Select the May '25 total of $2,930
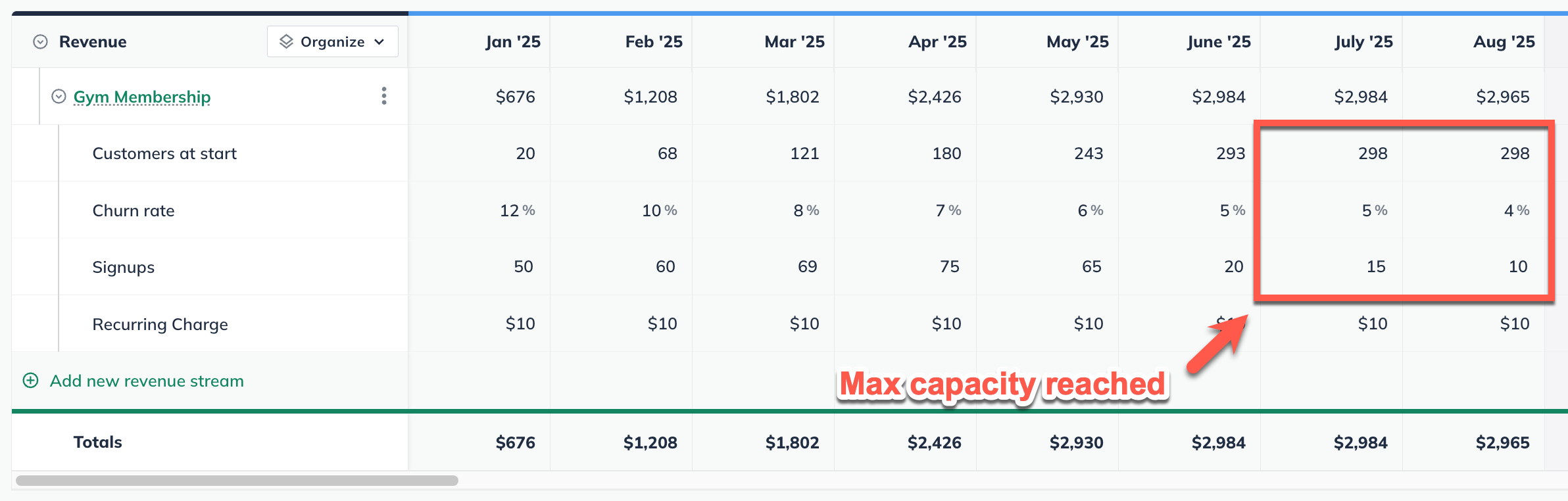 click(1077, 442)
